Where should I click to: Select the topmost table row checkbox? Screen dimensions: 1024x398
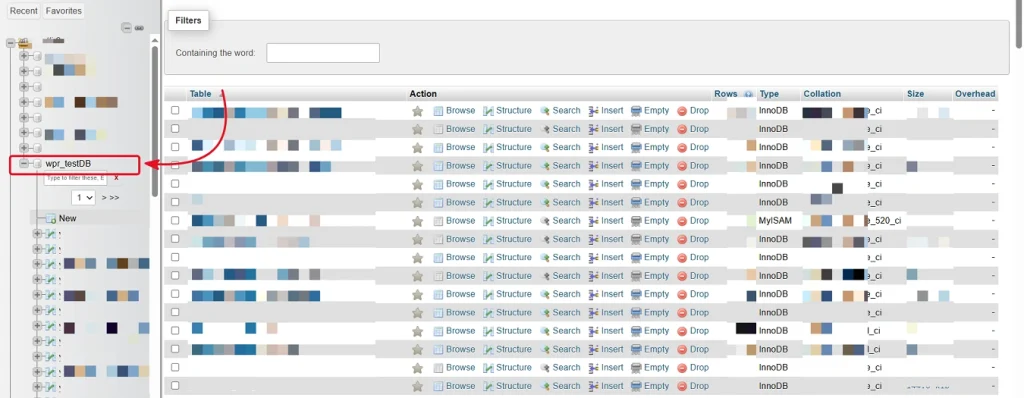pyautogui.click(x=175, y=110)
